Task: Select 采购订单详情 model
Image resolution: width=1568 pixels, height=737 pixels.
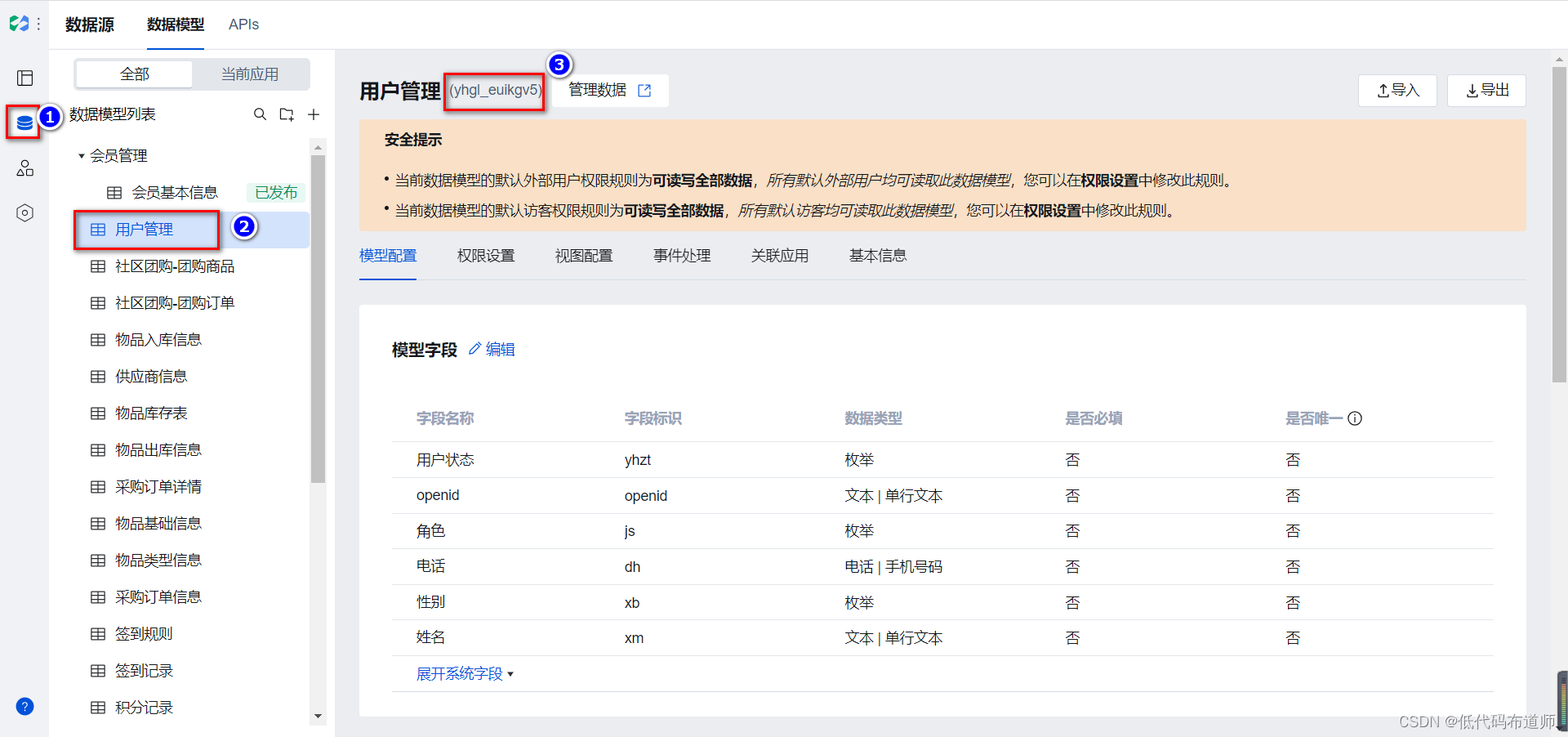Action: [x=158, y=487]
